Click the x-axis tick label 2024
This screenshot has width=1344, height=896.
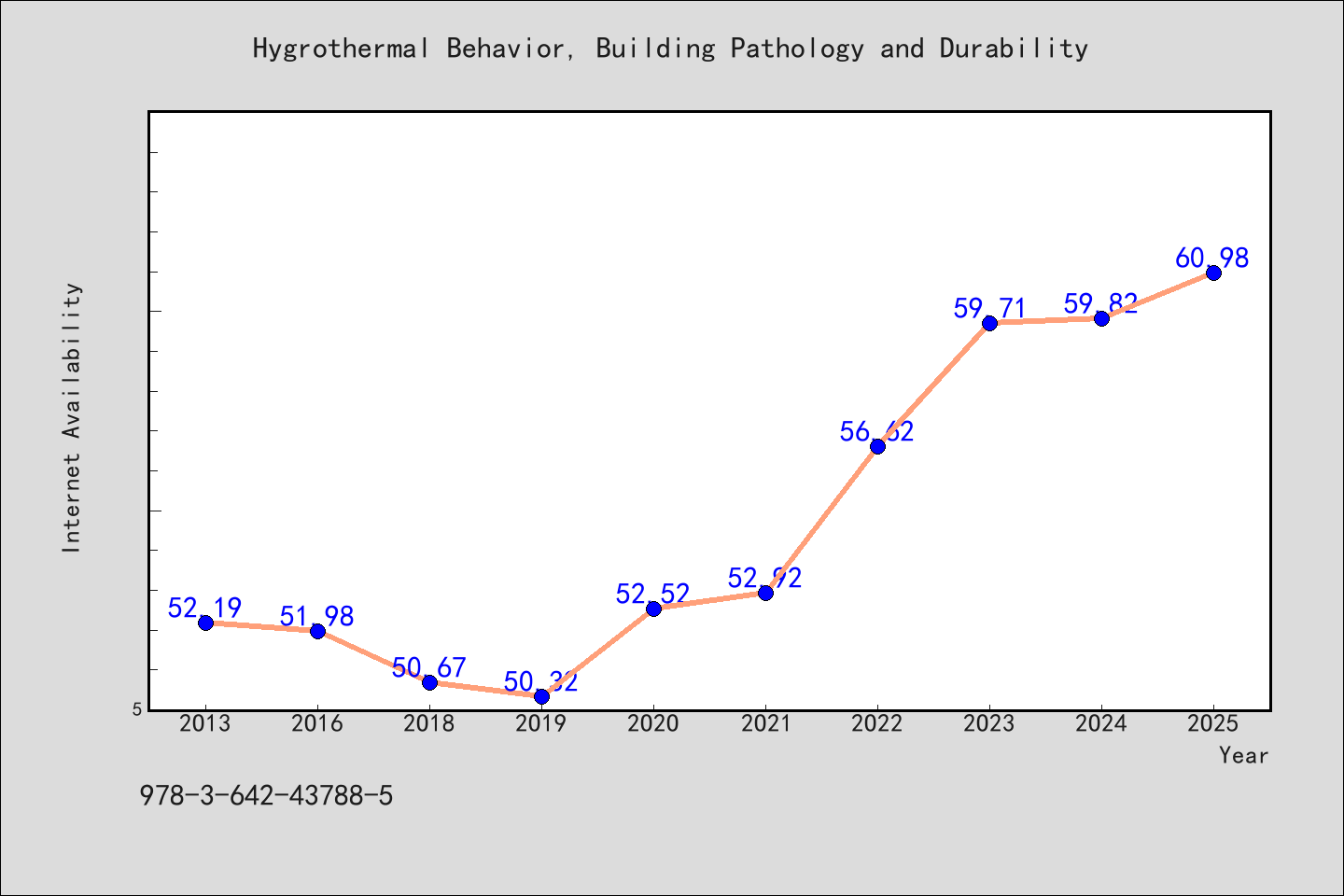[x=1101, y=723]
